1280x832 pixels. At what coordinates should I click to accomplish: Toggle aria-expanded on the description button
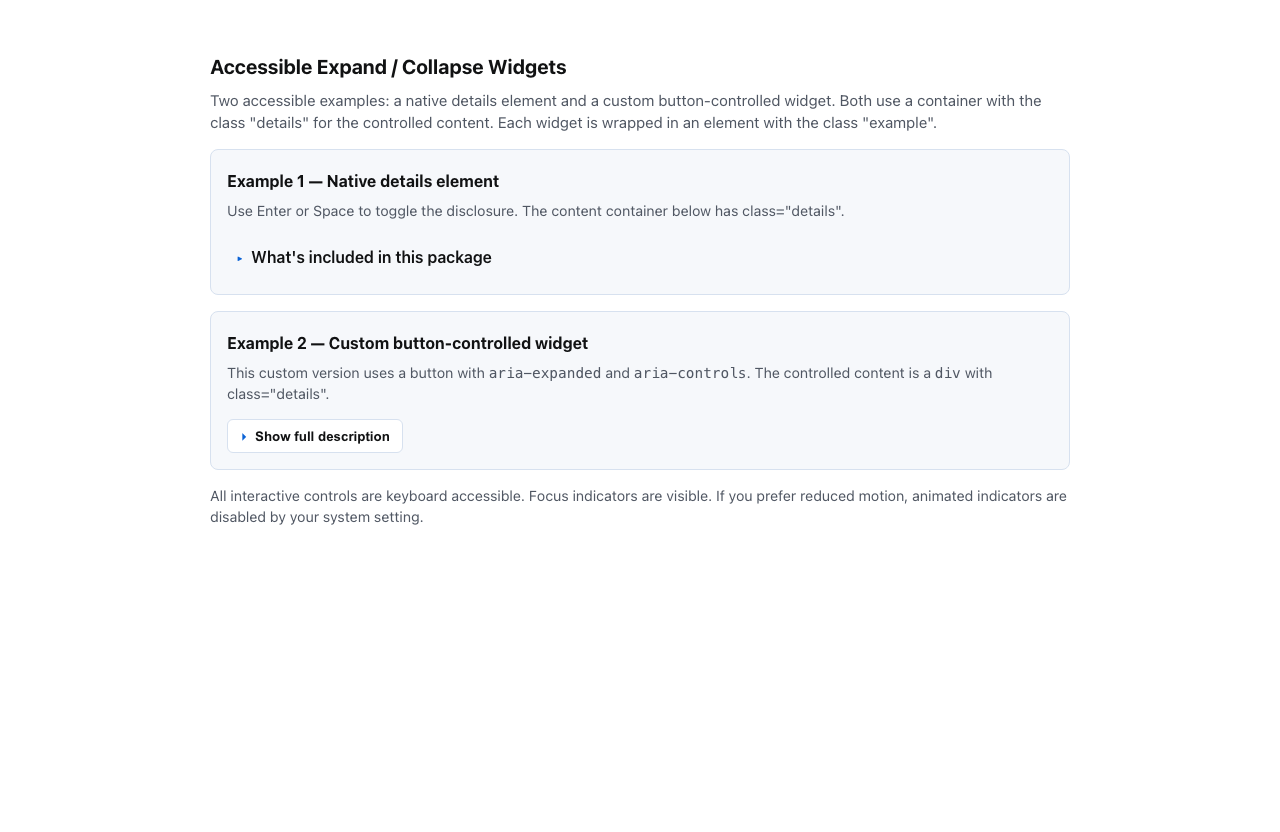pos(315,436)
